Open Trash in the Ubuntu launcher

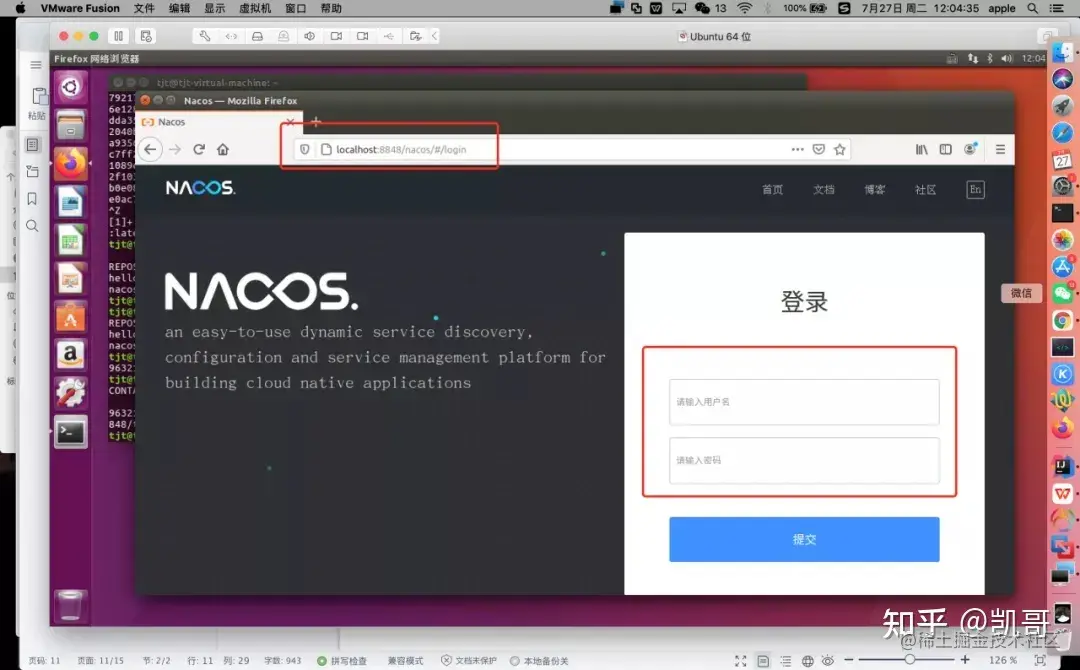(70, 606)
